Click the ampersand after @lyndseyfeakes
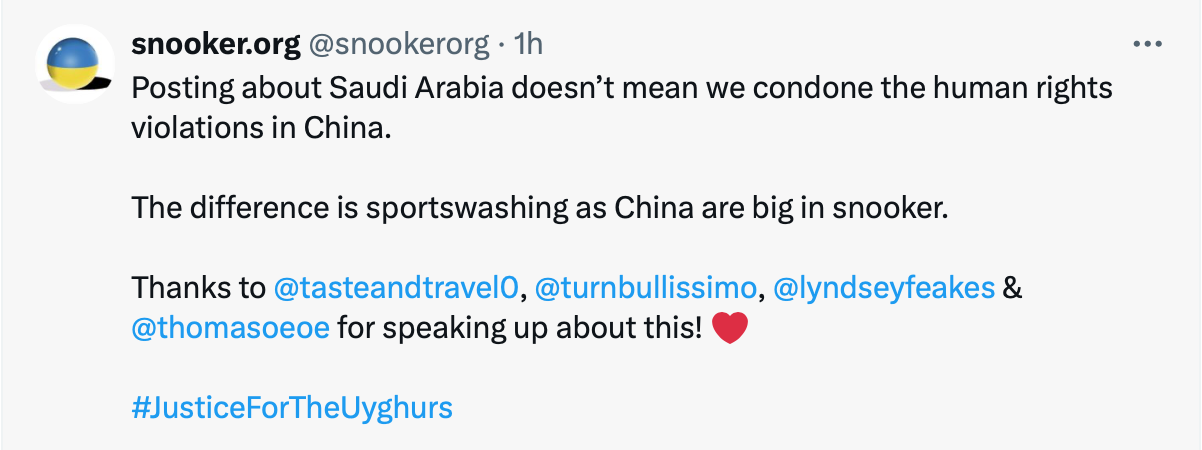This screenshot has width=1202, height=450. point(1011,289)
